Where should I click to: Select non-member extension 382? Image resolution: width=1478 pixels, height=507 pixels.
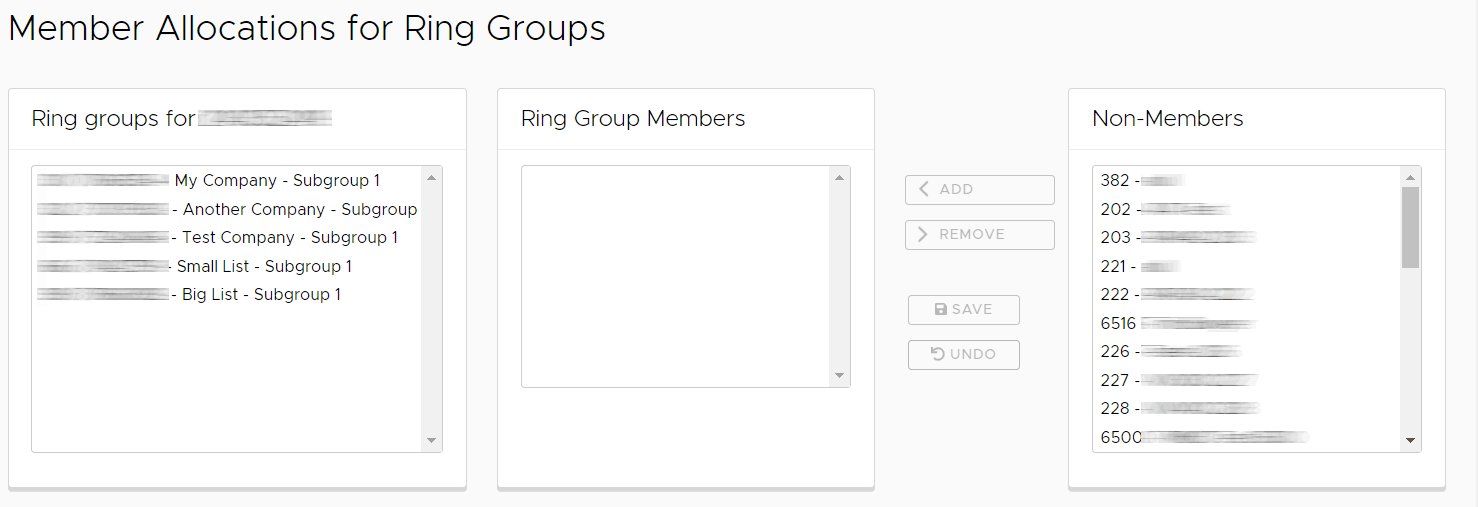[x=1140, y=181]
